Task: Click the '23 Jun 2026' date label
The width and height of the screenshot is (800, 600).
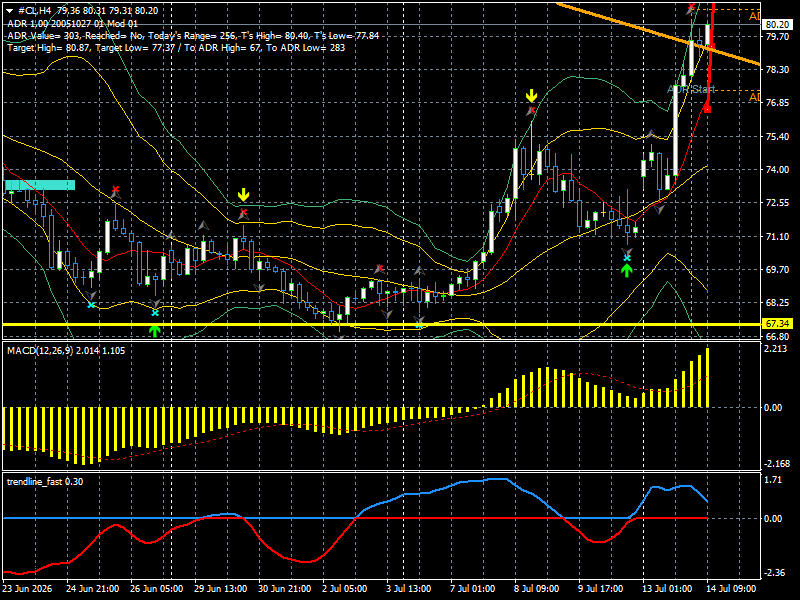Action: click(x=27, y=589)
